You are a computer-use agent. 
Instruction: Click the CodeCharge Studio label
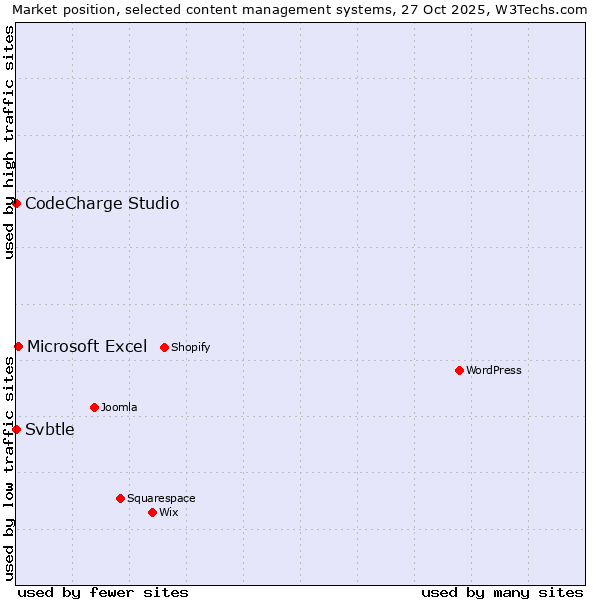[x=102, y=204]
